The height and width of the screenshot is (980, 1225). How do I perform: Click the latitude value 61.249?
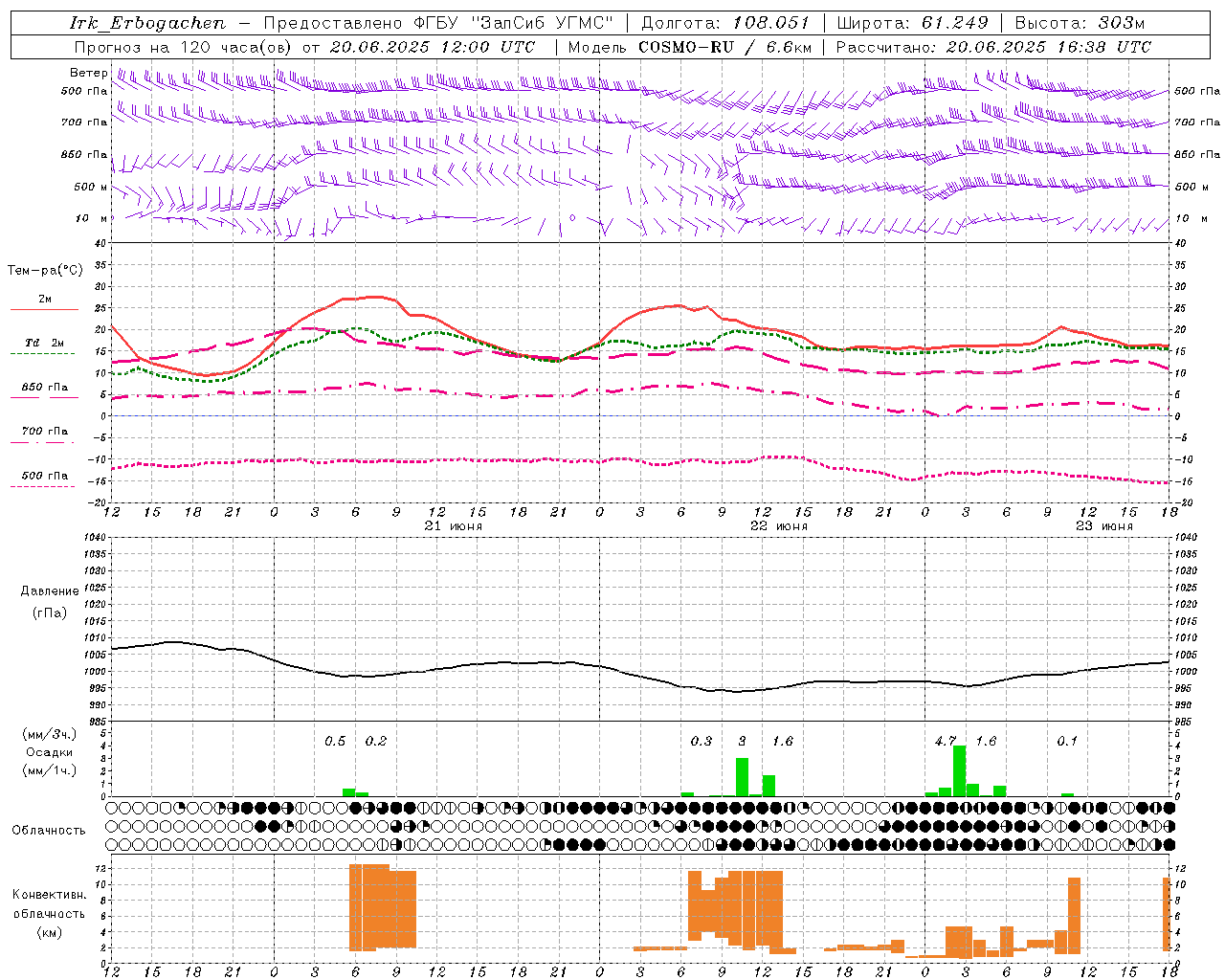[955, 23]
